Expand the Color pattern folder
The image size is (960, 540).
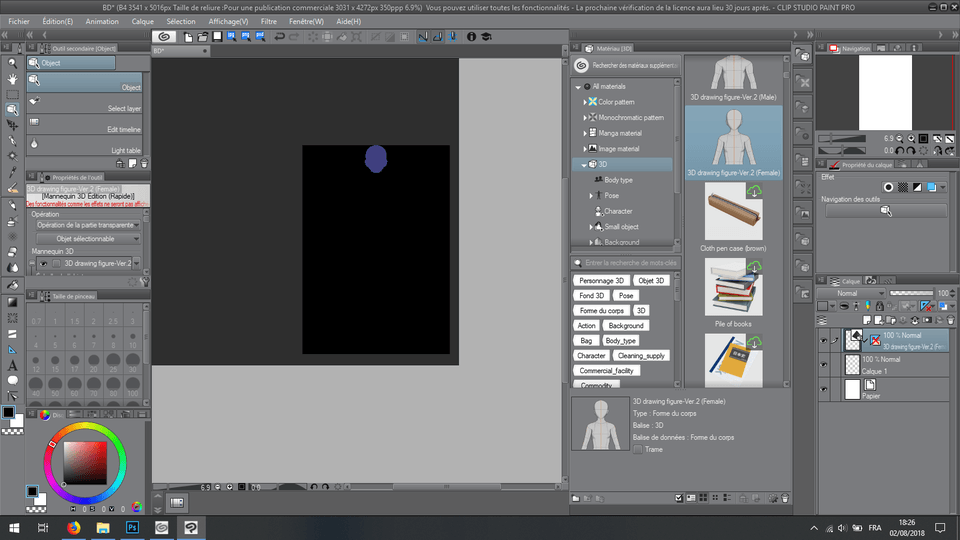585,102
